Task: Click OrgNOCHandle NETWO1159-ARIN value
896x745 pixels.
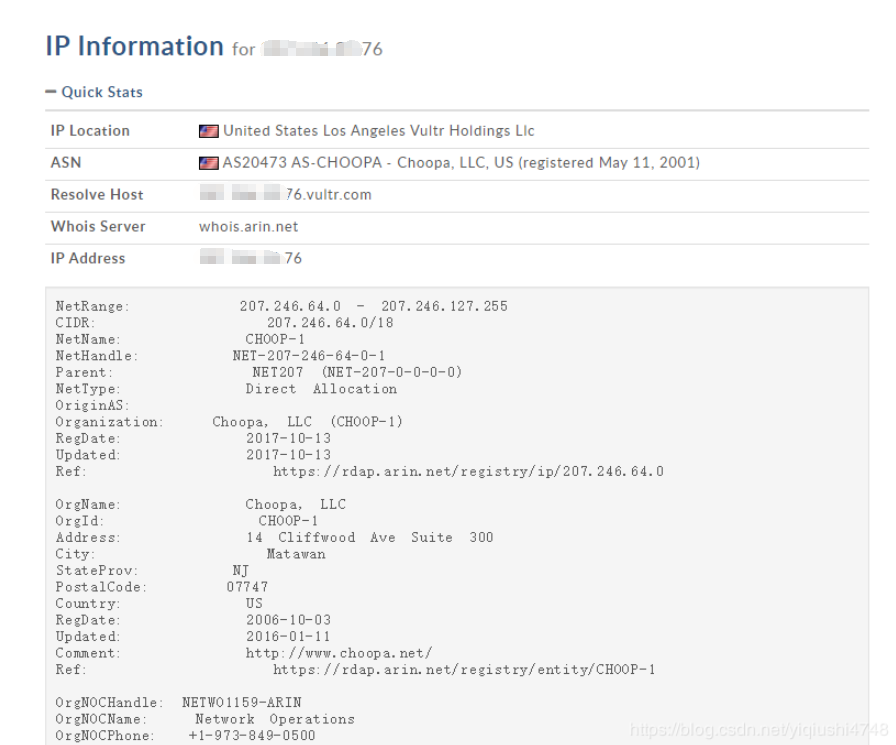Action: click(x=242, y=702)
